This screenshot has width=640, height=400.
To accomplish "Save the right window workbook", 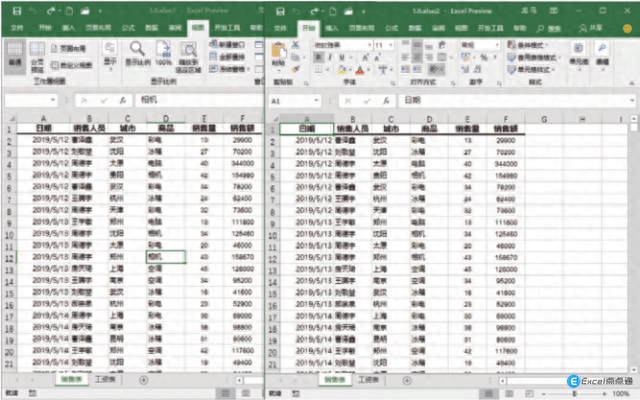I will tap(280, 11).
